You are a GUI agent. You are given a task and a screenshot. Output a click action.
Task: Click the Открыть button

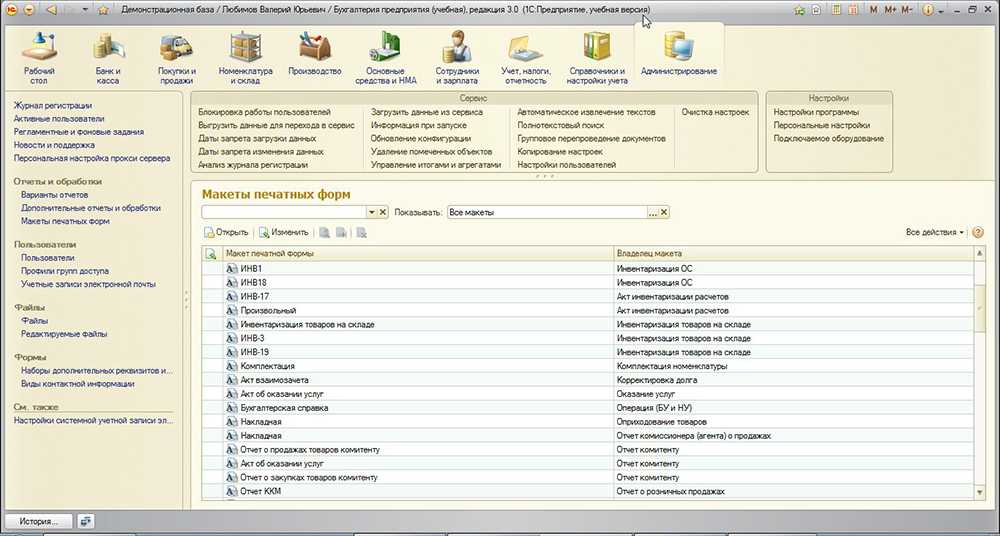click(x=226, y=232)
